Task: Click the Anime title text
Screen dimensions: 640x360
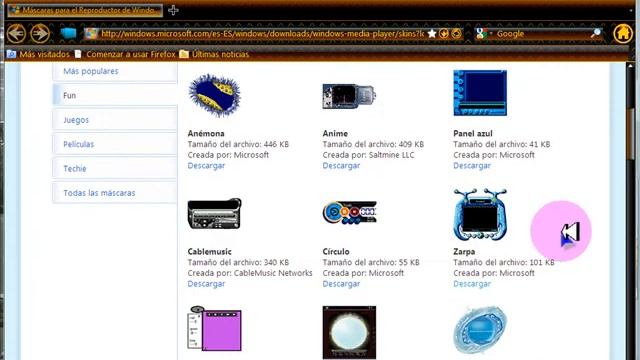Action: coord(335,133)
